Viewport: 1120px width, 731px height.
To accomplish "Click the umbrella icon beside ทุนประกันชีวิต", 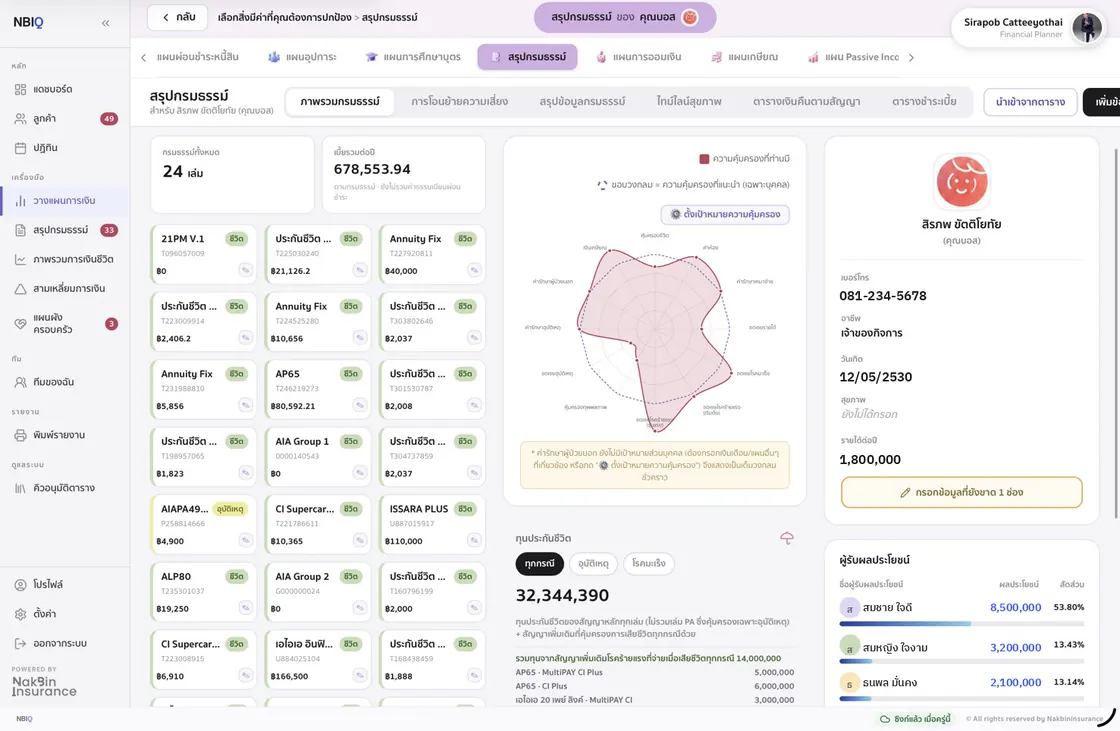I will [x=786, y=538].
